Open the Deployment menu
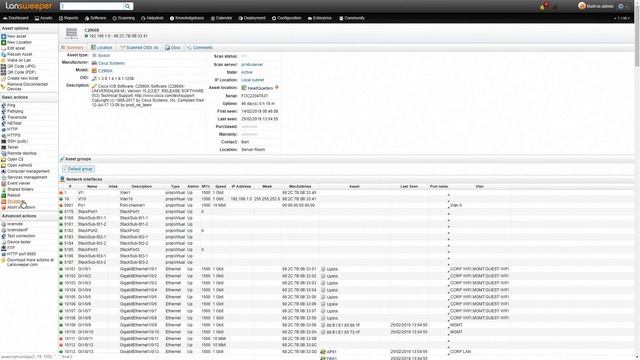The image size is (640, 360). click(x=252, y=18)
